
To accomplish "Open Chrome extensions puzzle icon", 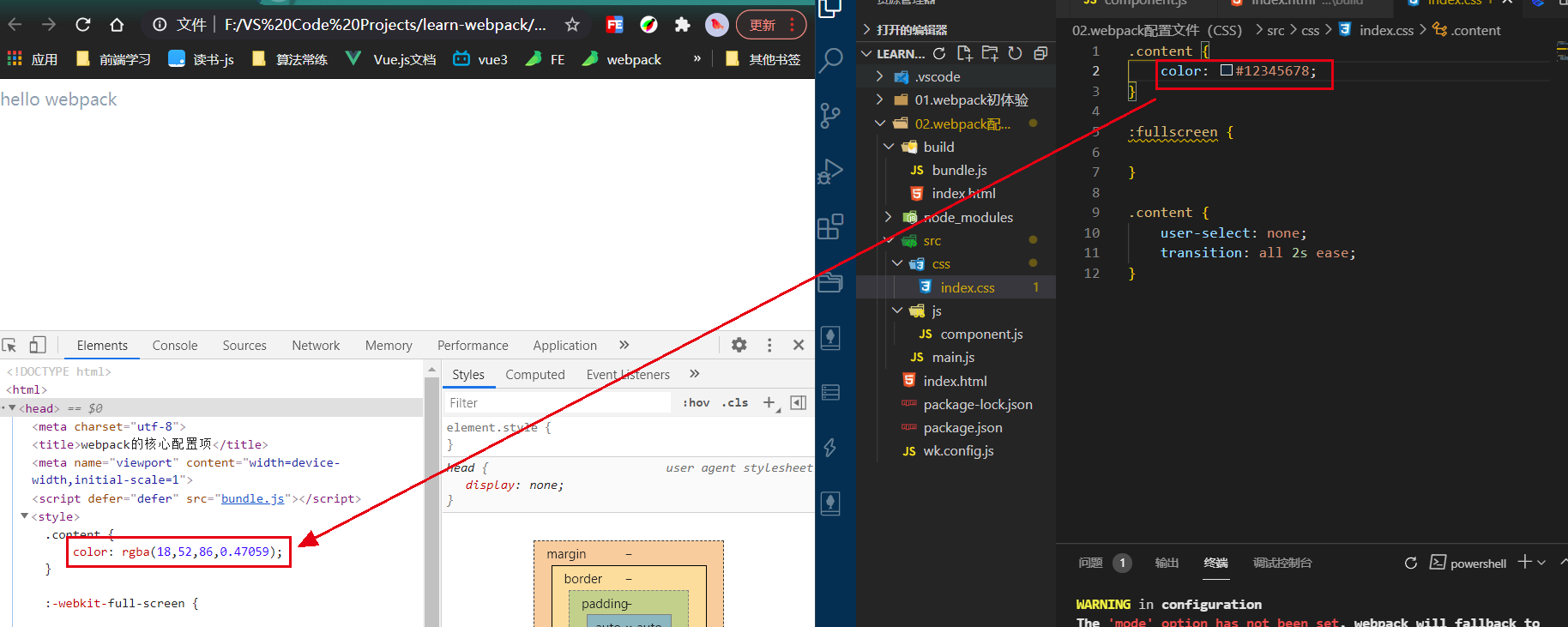I will tap(682, 25).
